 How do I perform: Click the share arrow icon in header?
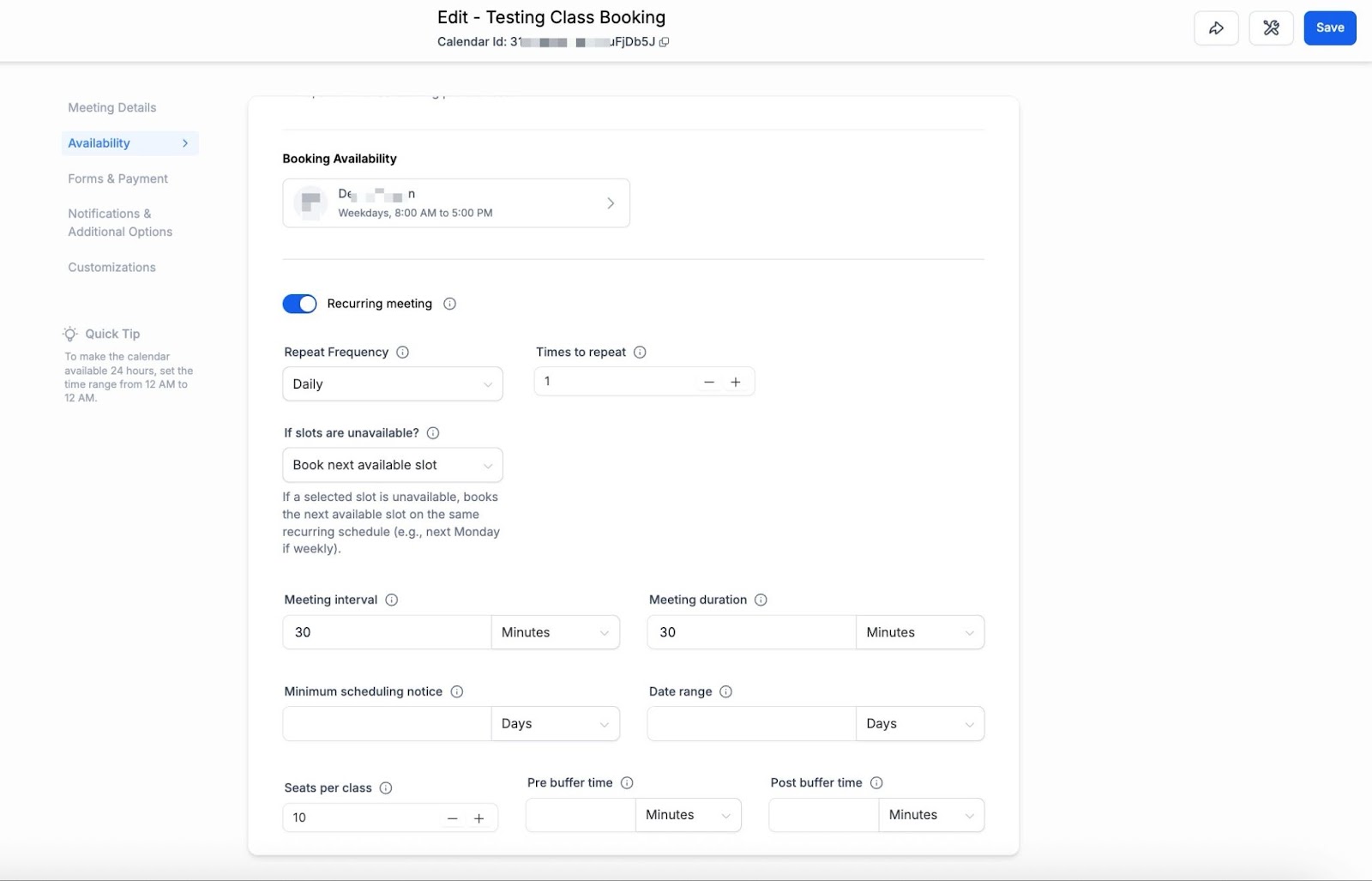click(1216, 28)
